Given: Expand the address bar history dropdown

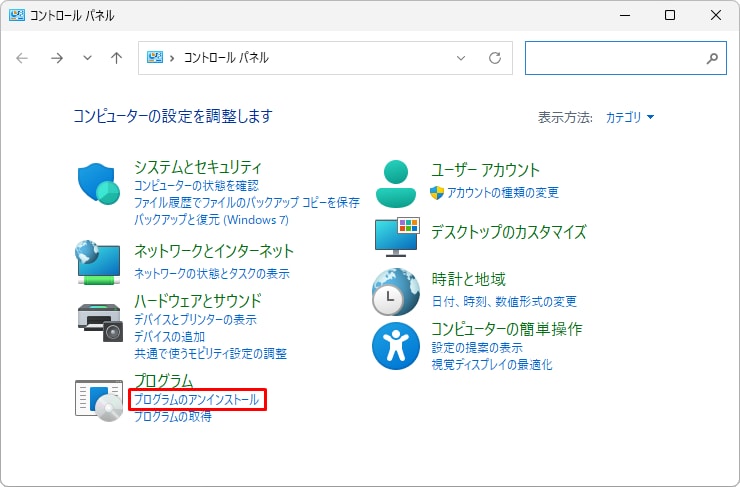Looking at the screenshot, I should click(x=461, y=58).
